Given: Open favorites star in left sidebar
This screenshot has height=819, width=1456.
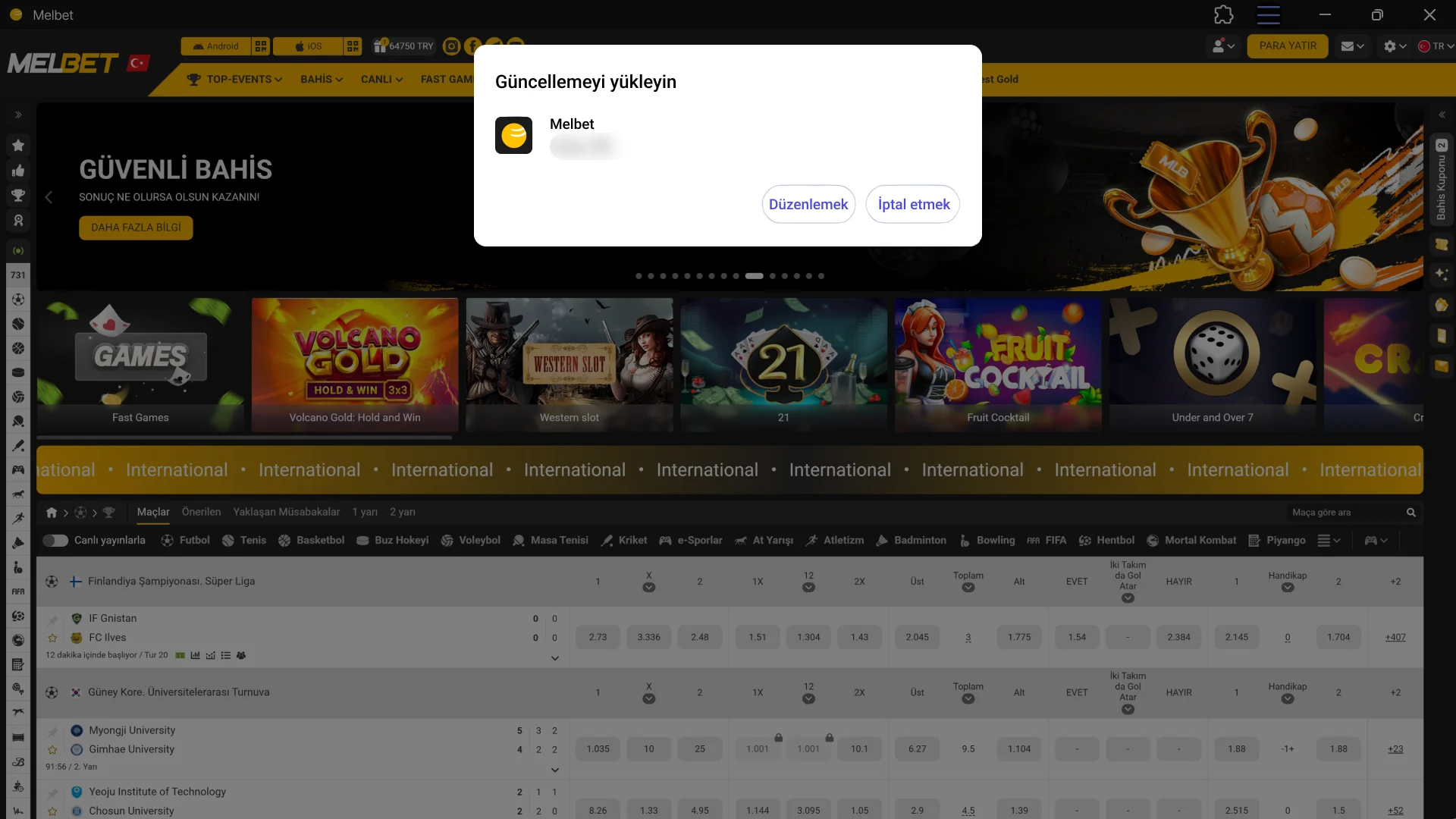Looking at the screenshot, I should [18, 146].
